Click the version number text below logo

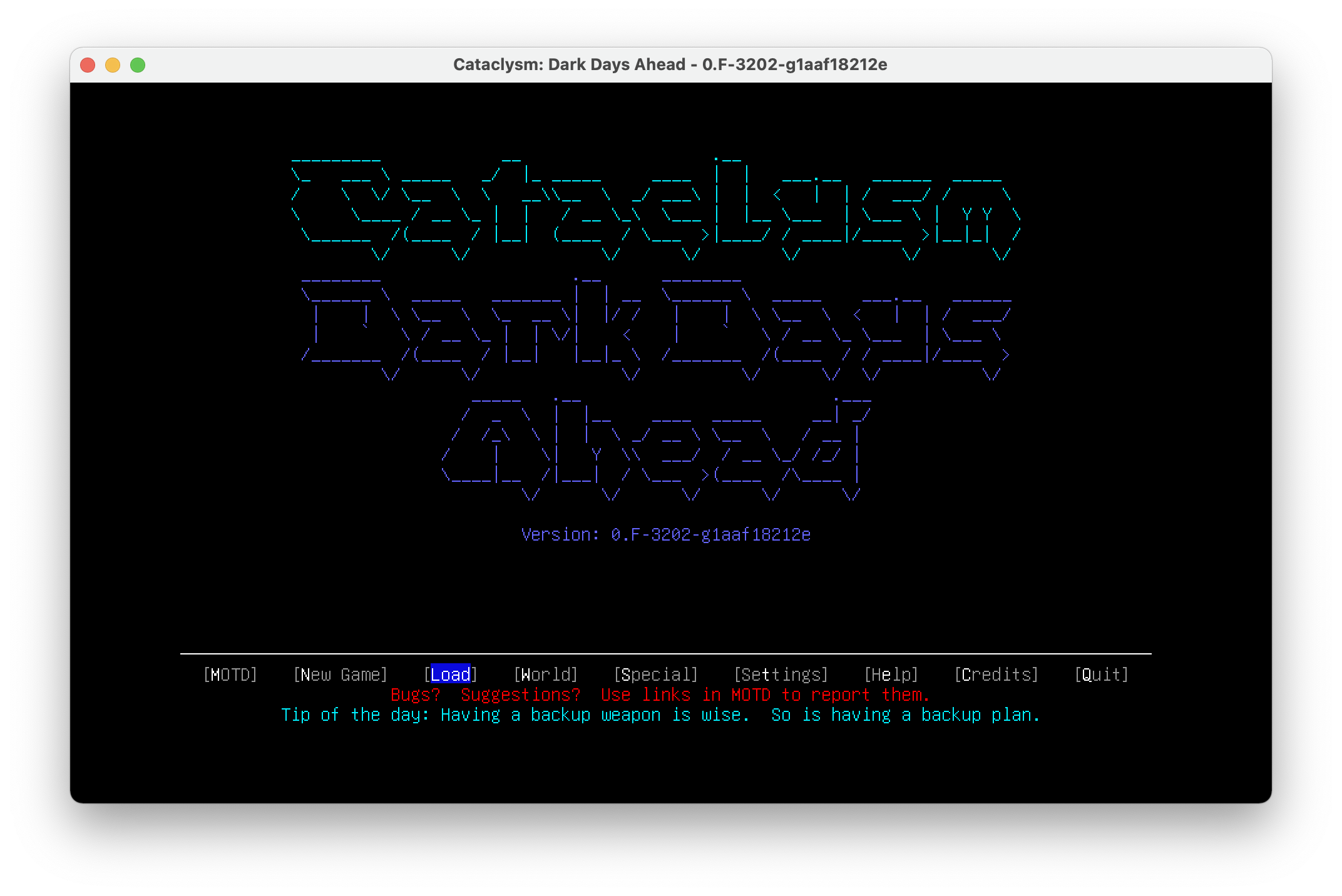(x=666, y=534)
